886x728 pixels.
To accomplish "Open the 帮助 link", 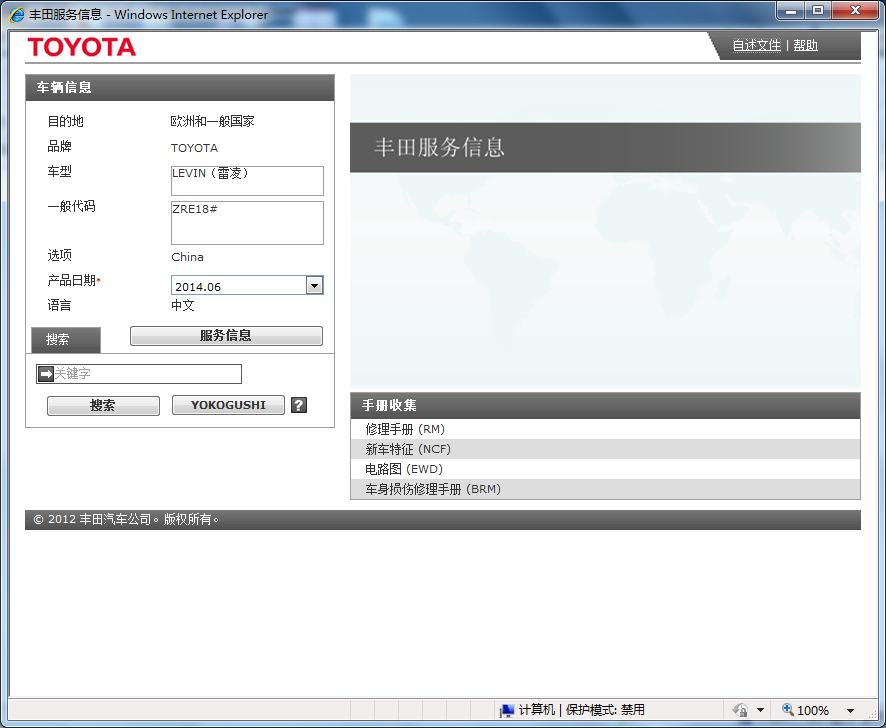I will pyautogui.click(x=806, y=45).
